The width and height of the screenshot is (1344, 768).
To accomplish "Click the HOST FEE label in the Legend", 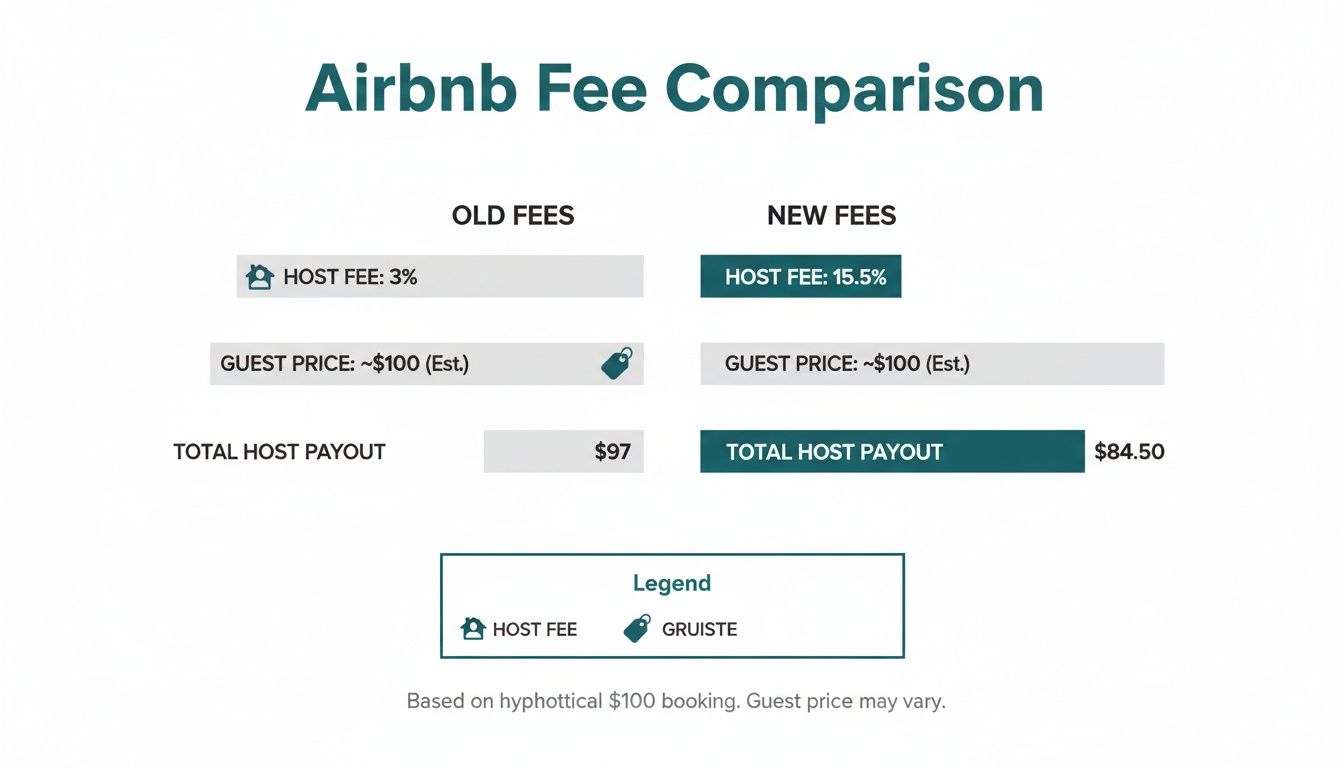I will [535, 630].
